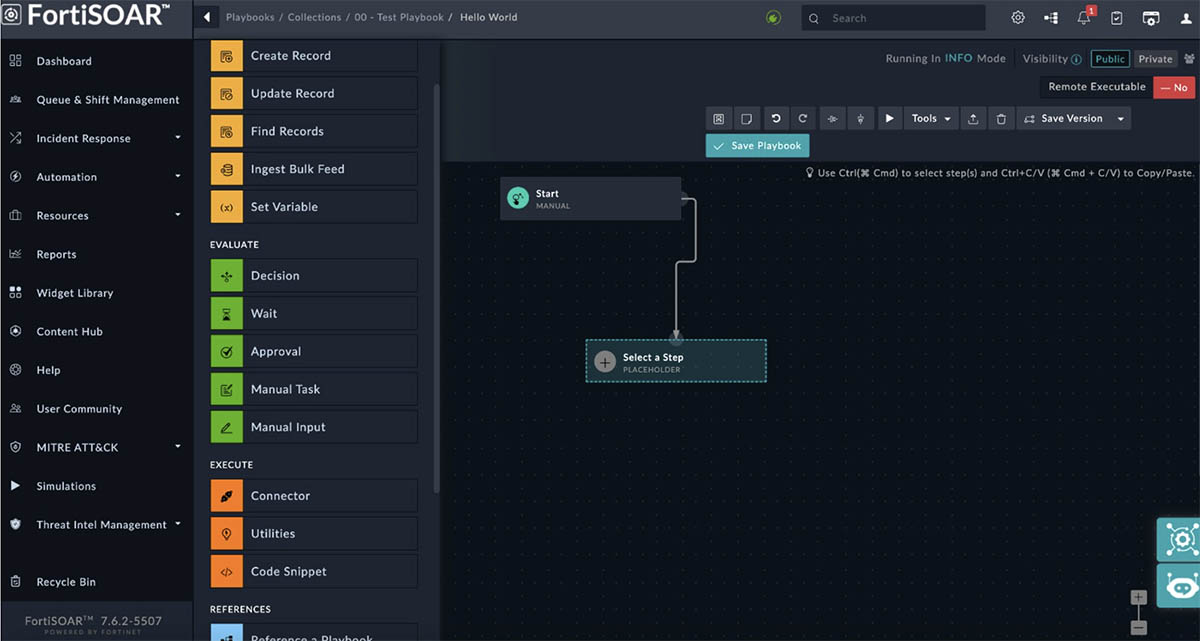Open Content Hub from sidebar

tap(69, 332)
